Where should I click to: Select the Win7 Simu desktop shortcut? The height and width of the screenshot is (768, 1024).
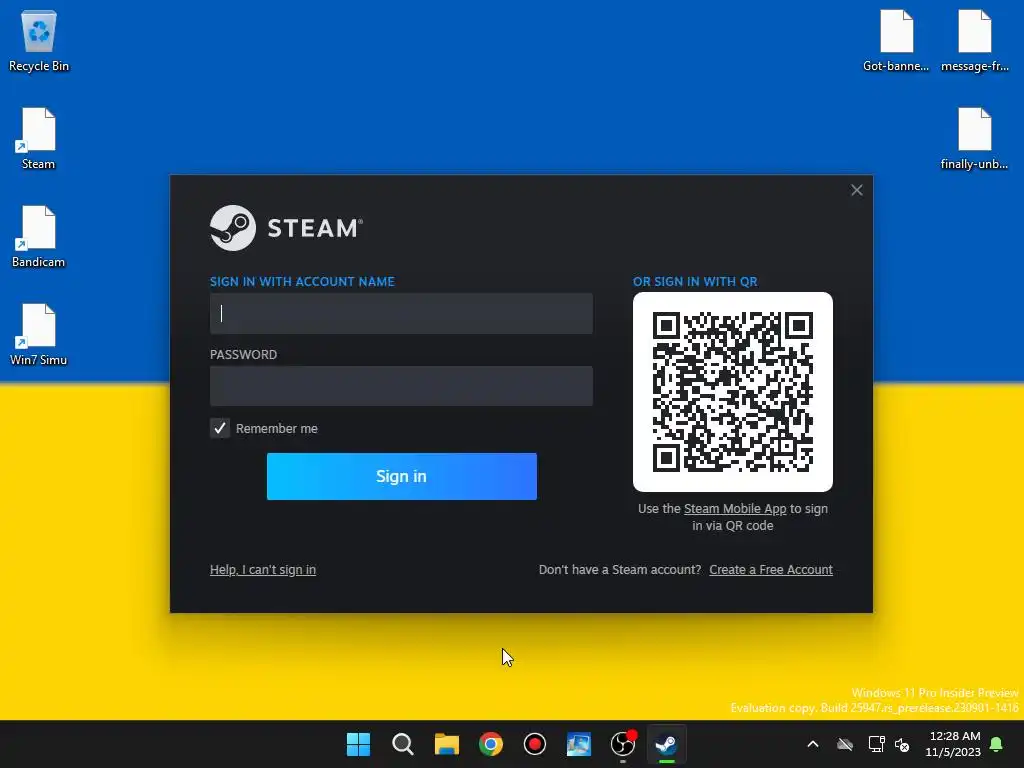tap(39, 334)
